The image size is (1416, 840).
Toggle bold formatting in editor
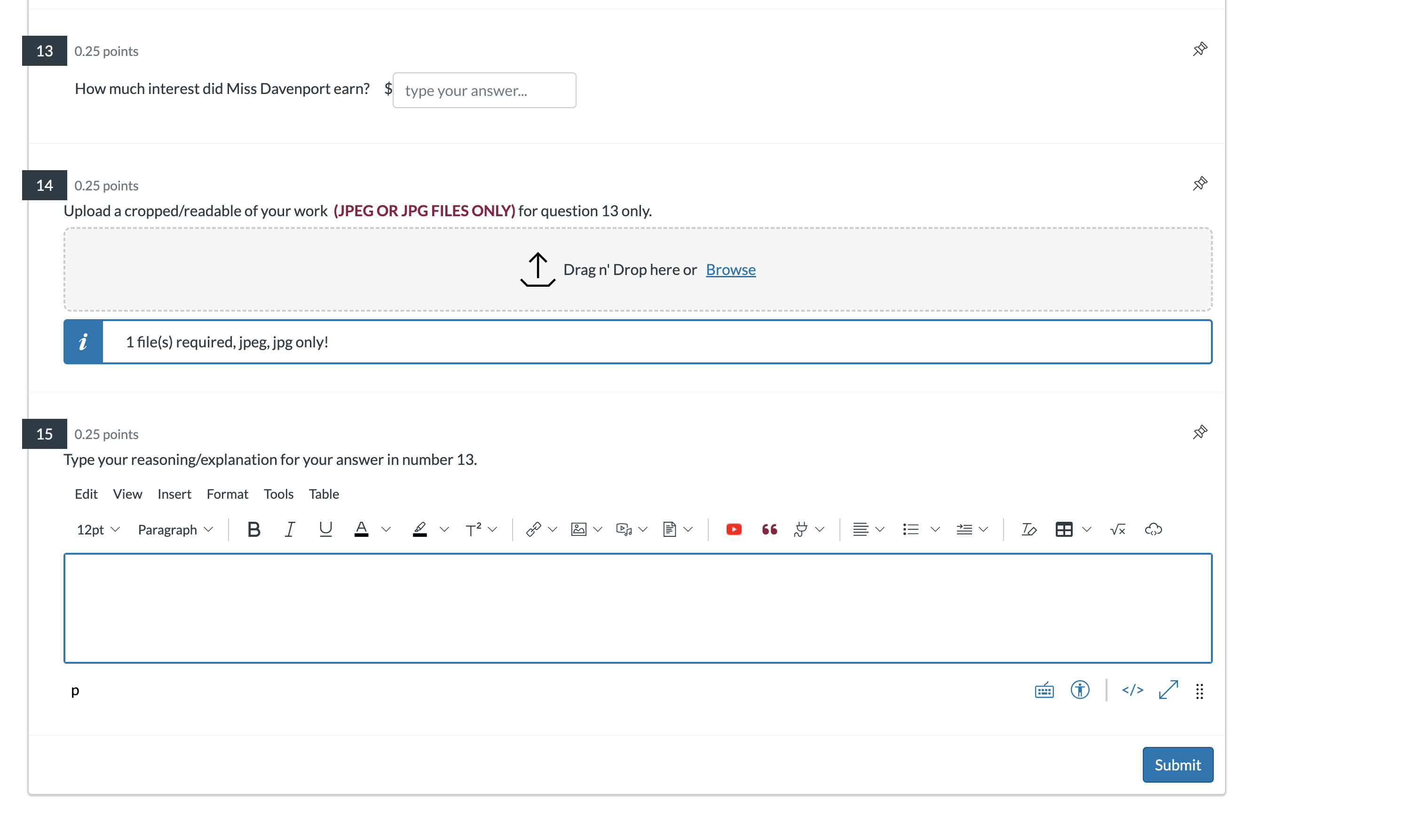[253, 529]
